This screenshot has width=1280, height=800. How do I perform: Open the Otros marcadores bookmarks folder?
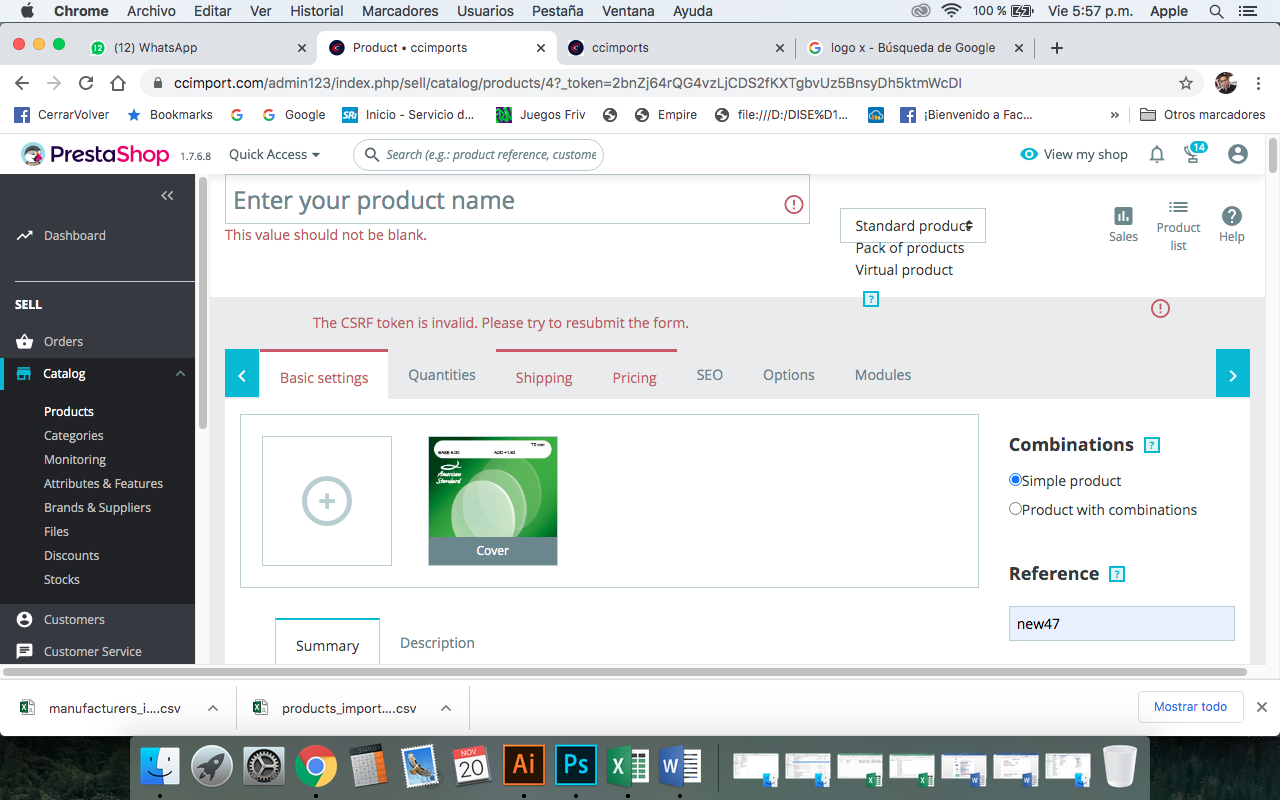(1203, 115)
